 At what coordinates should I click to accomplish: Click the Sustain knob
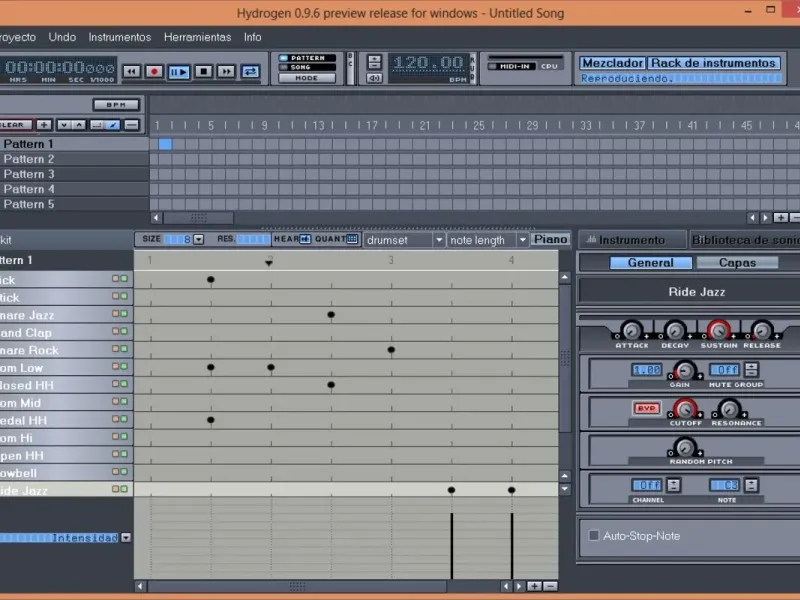click(x=718, y=331)
